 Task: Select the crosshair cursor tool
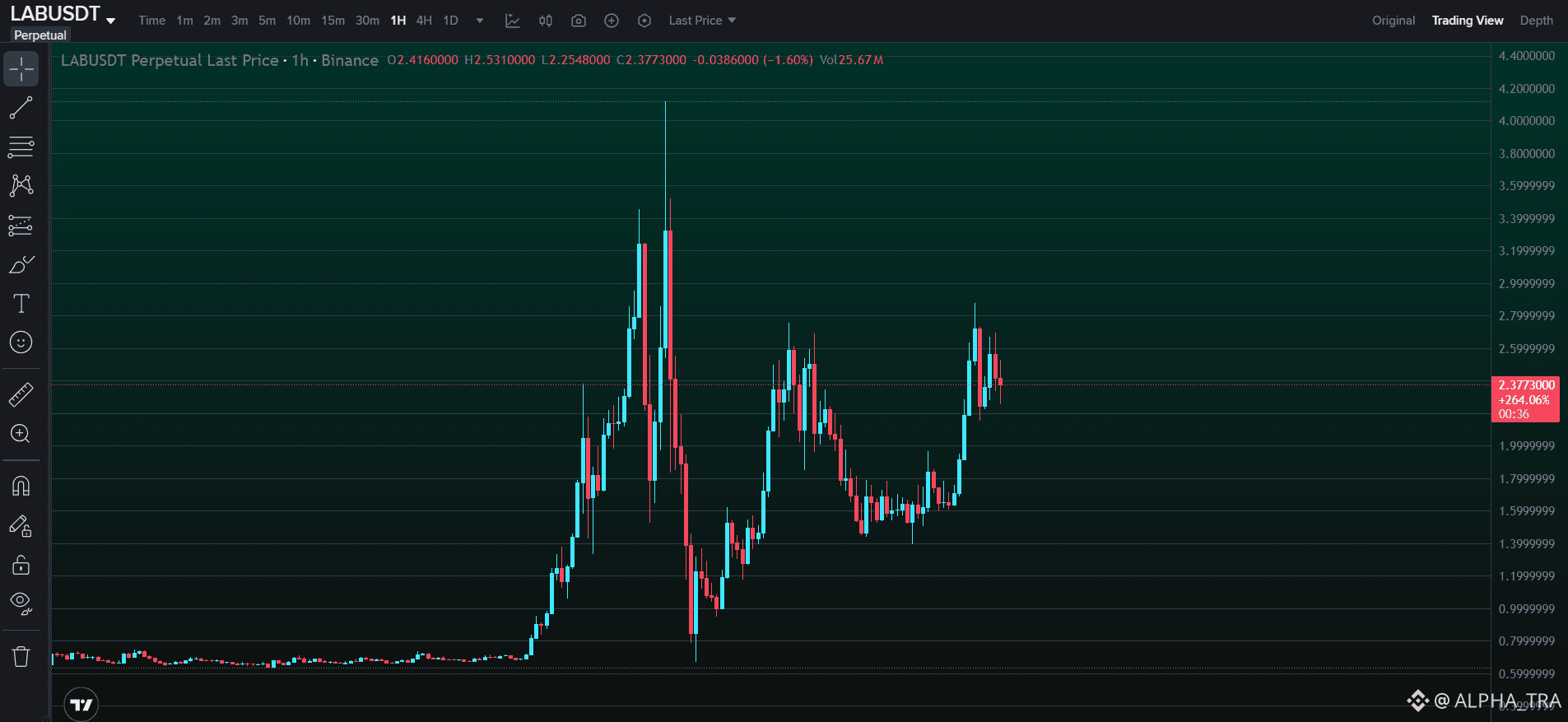tap(21, 69)
